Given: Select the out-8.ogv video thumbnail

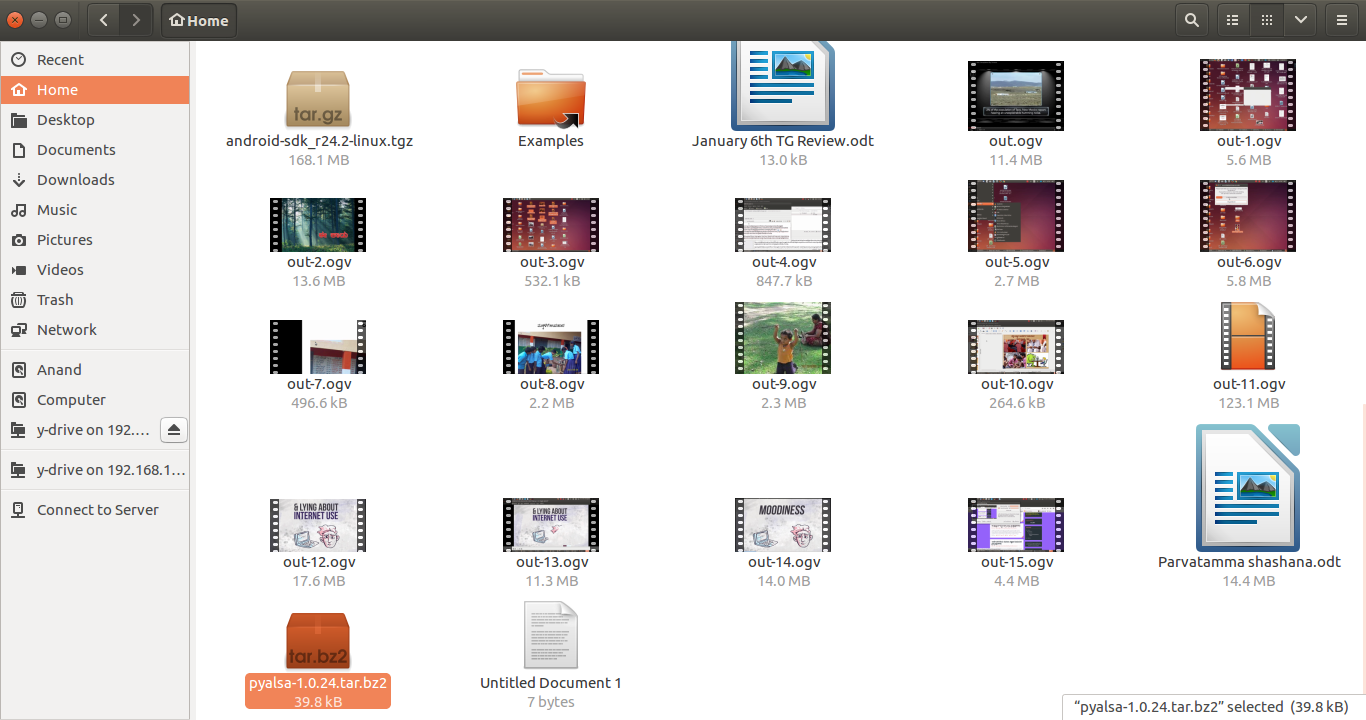Looking at the screenshot, I should click(x=550, y=347).
